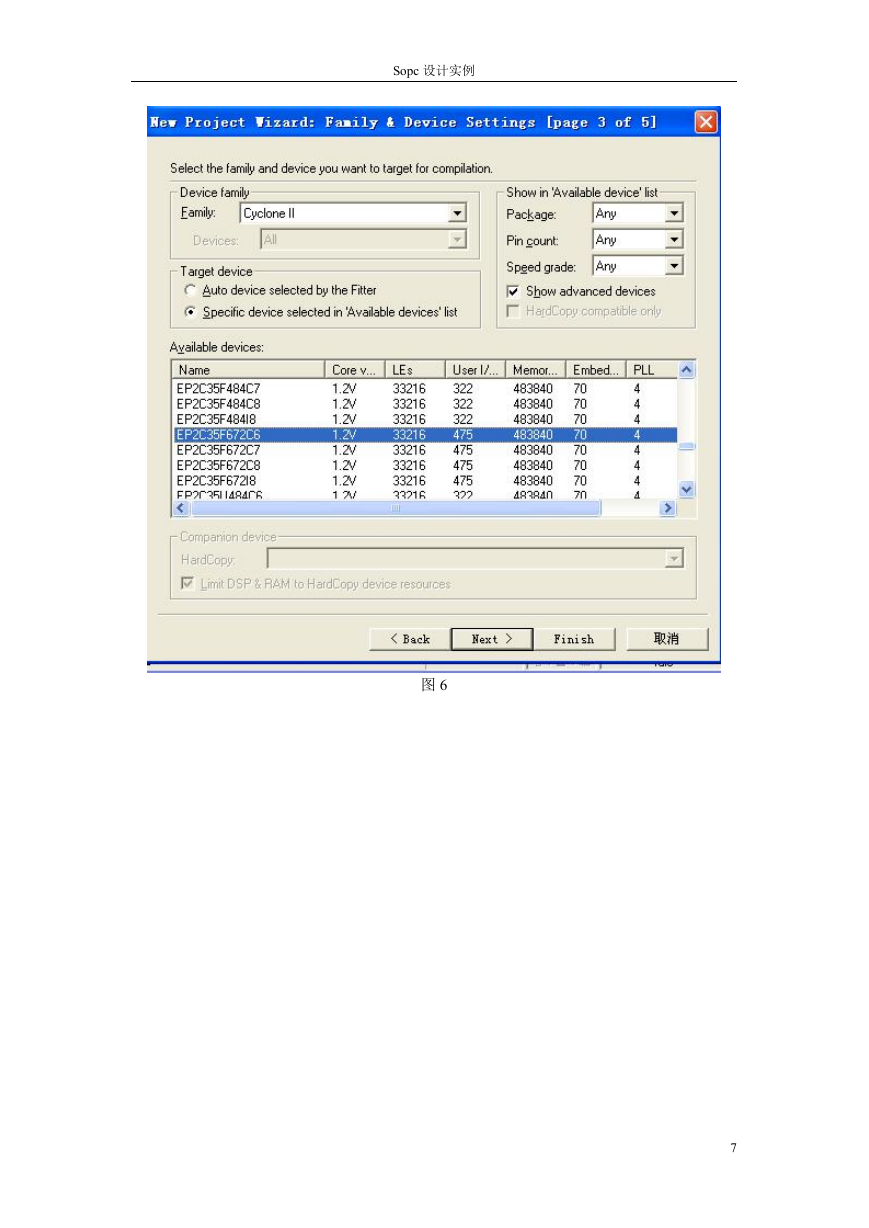Sort devices by Embedded column header
Viewport: 869px width, 1228px height.
pyautogui.click(x=596, y=370)
